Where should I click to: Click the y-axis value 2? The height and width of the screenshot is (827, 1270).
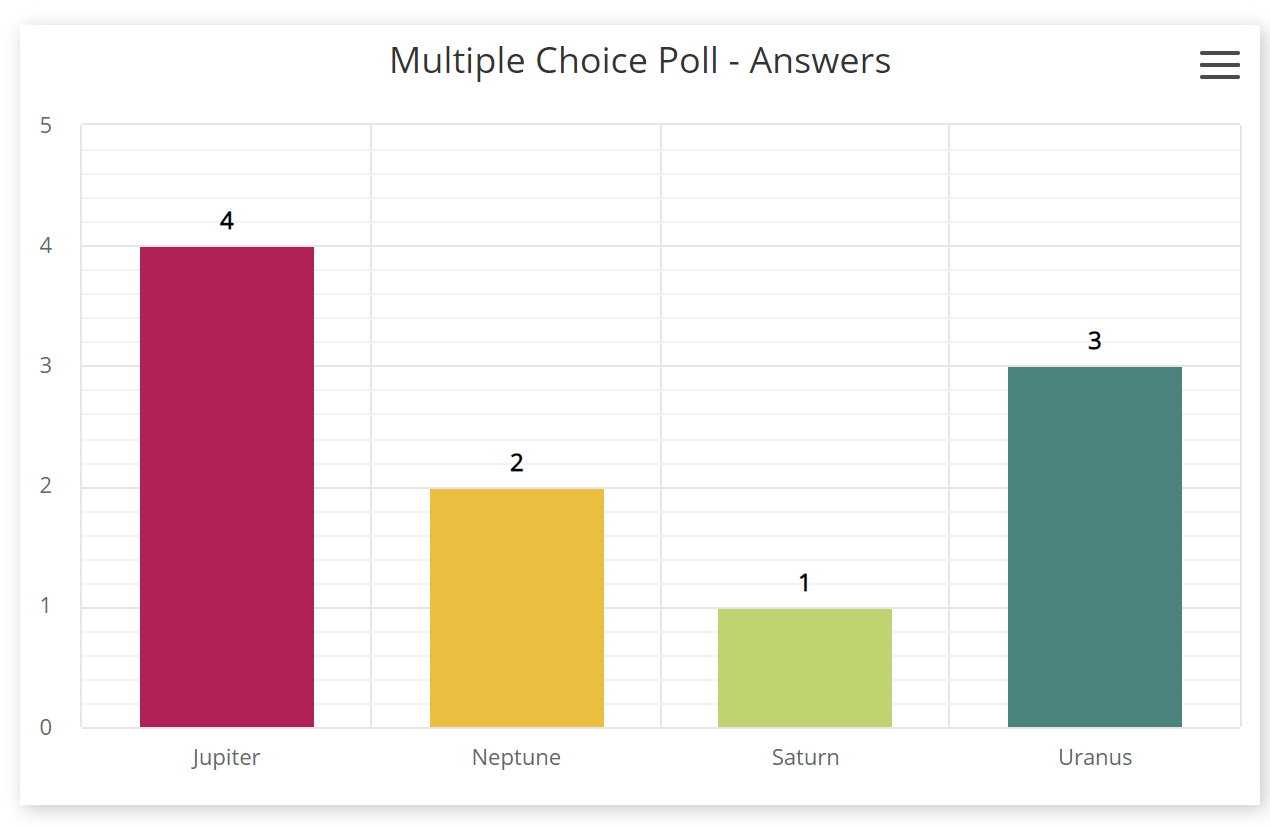(46, 487)
